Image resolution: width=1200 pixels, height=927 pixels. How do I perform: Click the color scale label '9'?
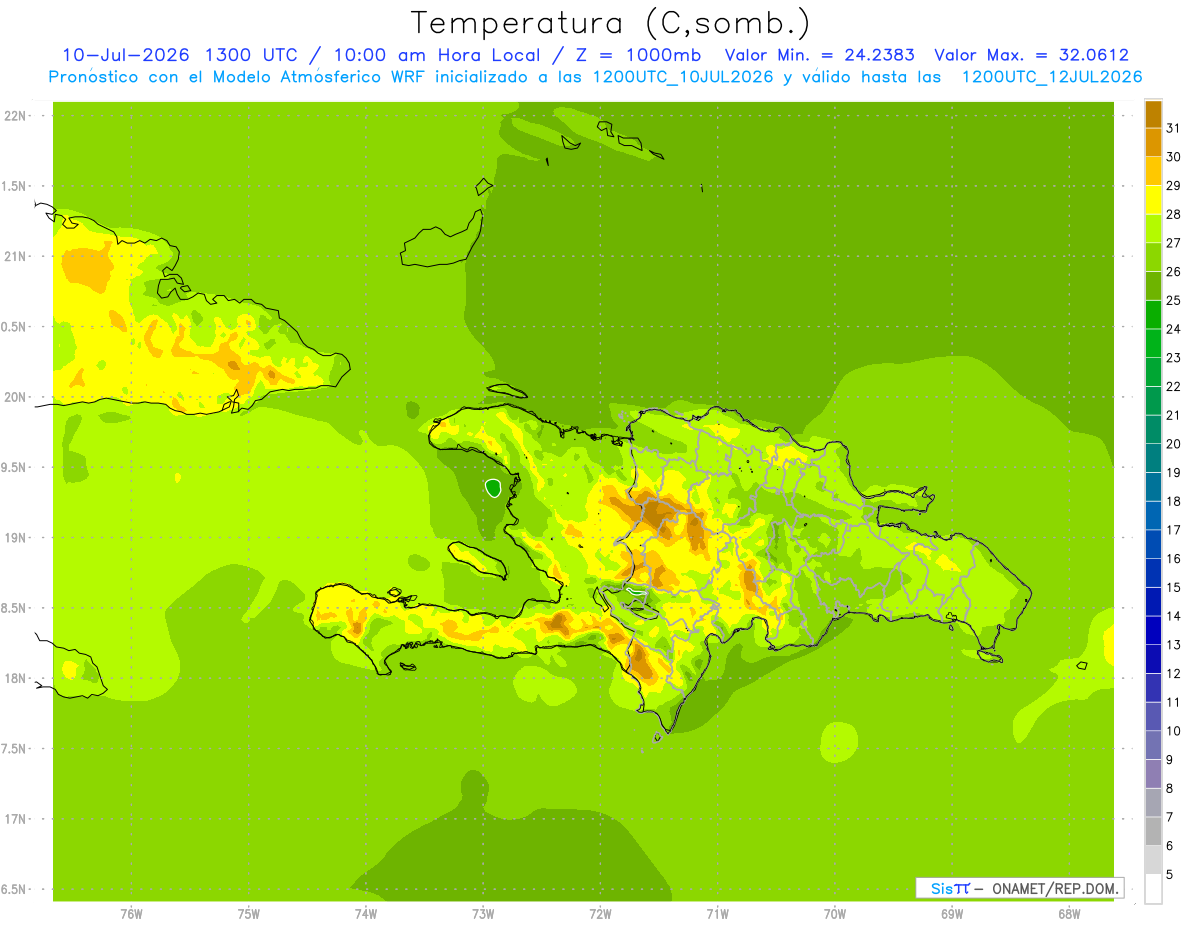[x=1170, y=760]
